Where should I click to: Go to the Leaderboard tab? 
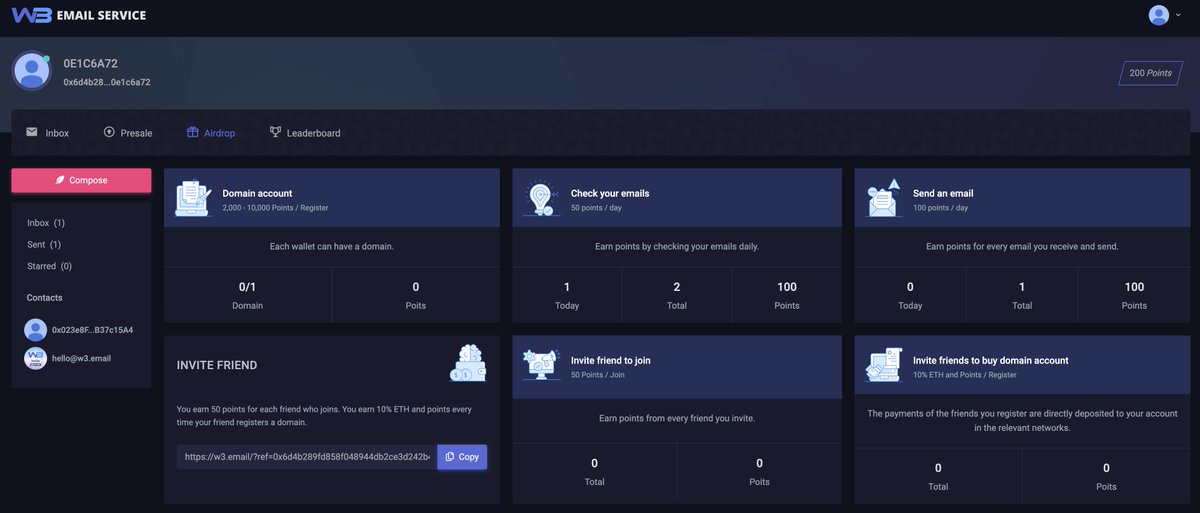tap(305, 133)
